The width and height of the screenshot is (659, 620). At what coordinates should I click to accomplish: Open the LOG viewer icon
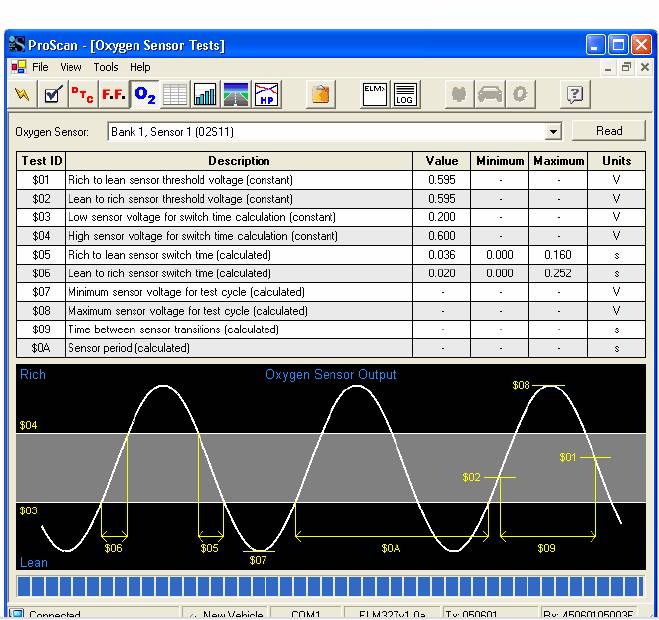coord(405,95)
